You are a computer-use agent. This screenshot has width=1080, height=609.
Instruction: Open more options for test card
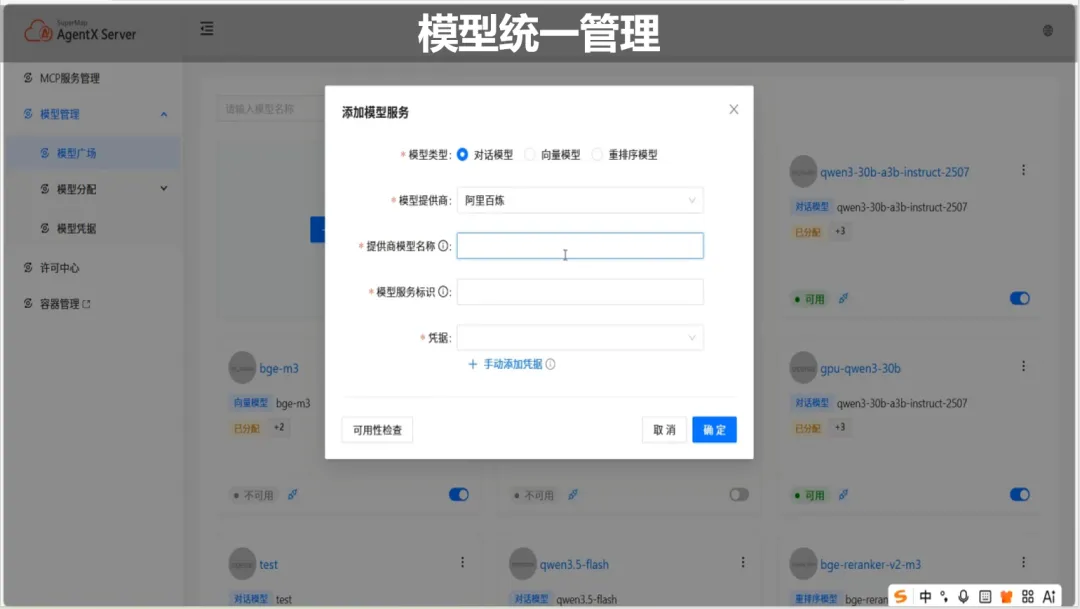(463, 563)
